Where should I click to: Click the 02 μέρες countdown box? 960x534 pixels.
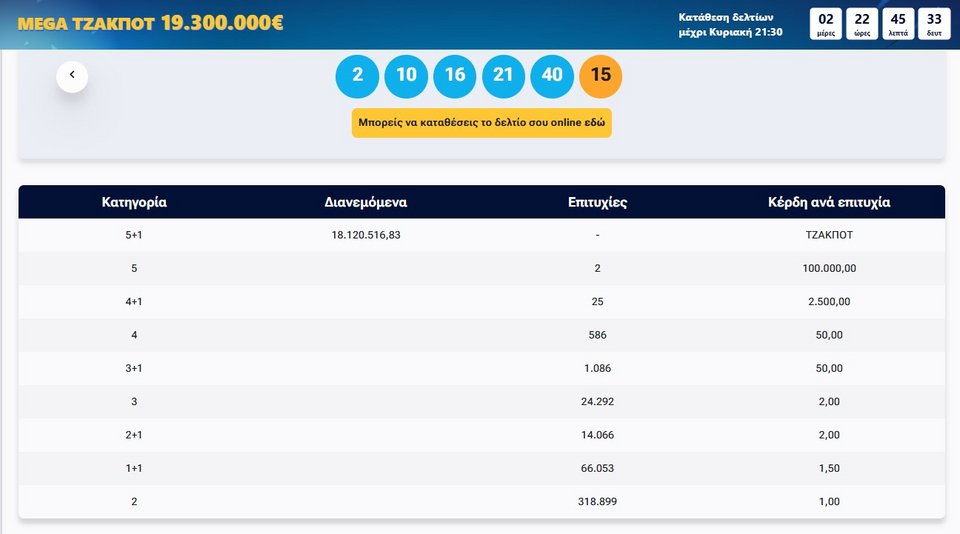pos(826,24)
